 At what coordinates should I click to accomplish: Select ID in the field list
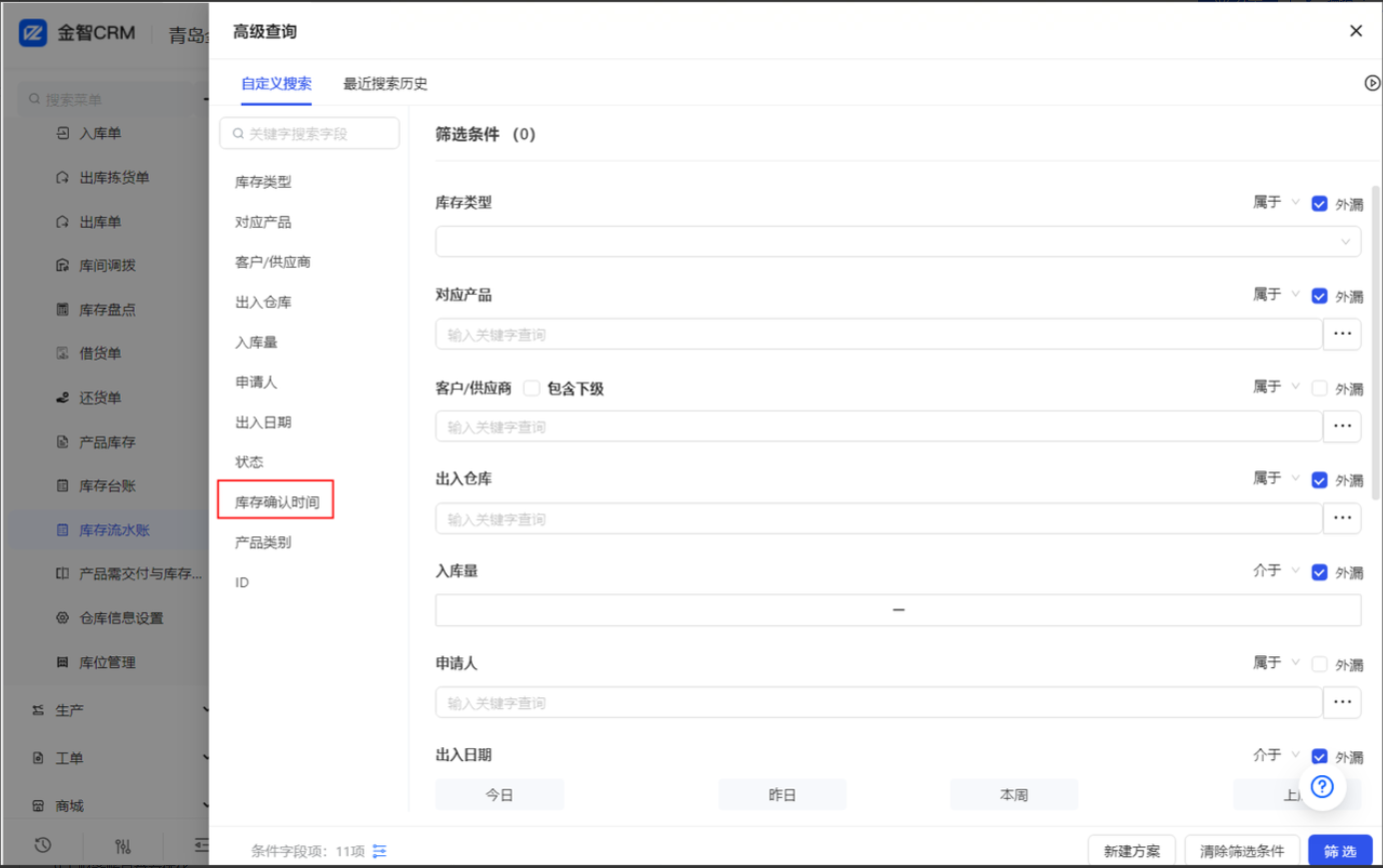pyautogui.click(x=242, y=582)
